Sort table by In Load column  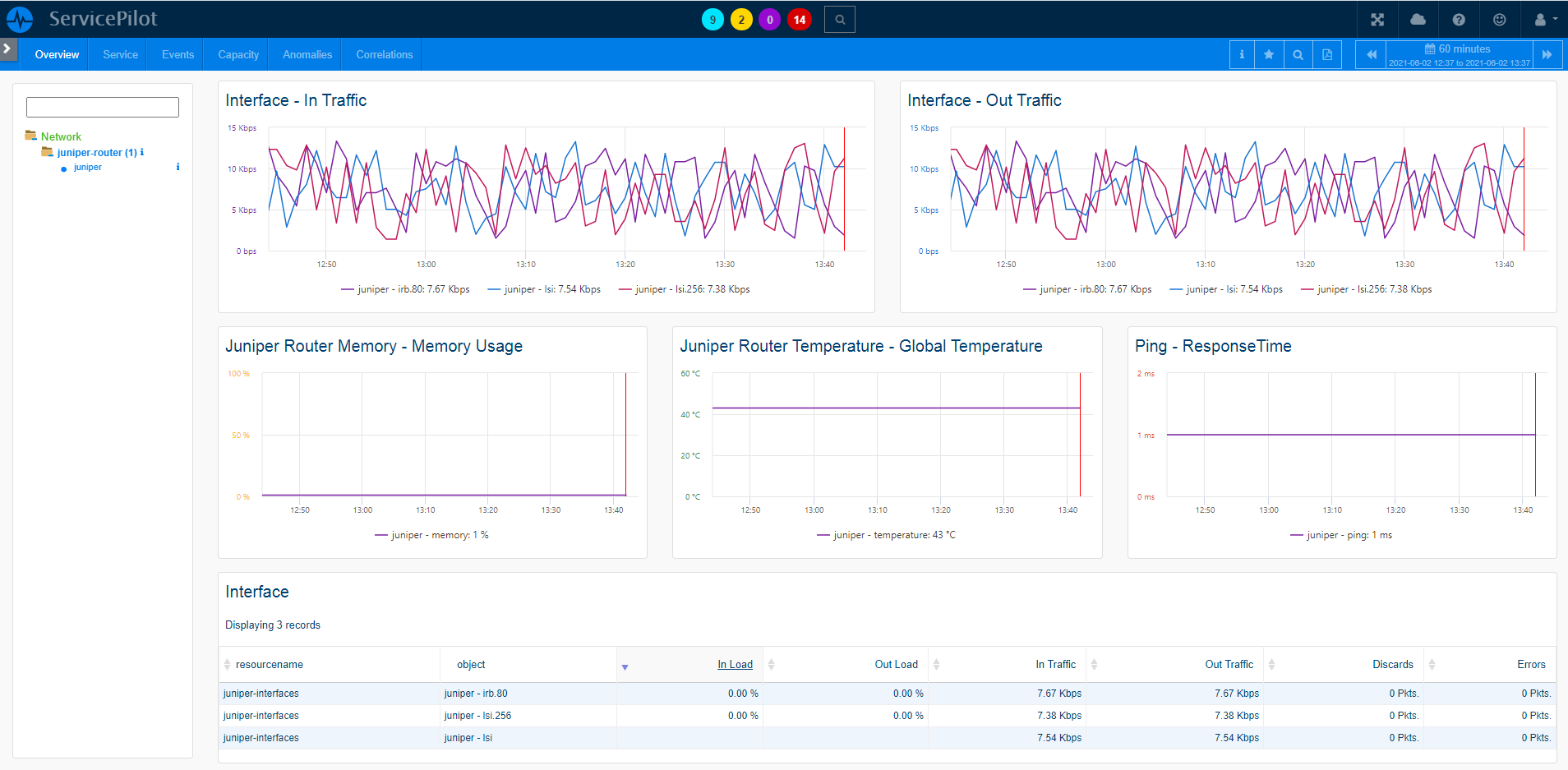pyautogui.click(x=735, y=665)
